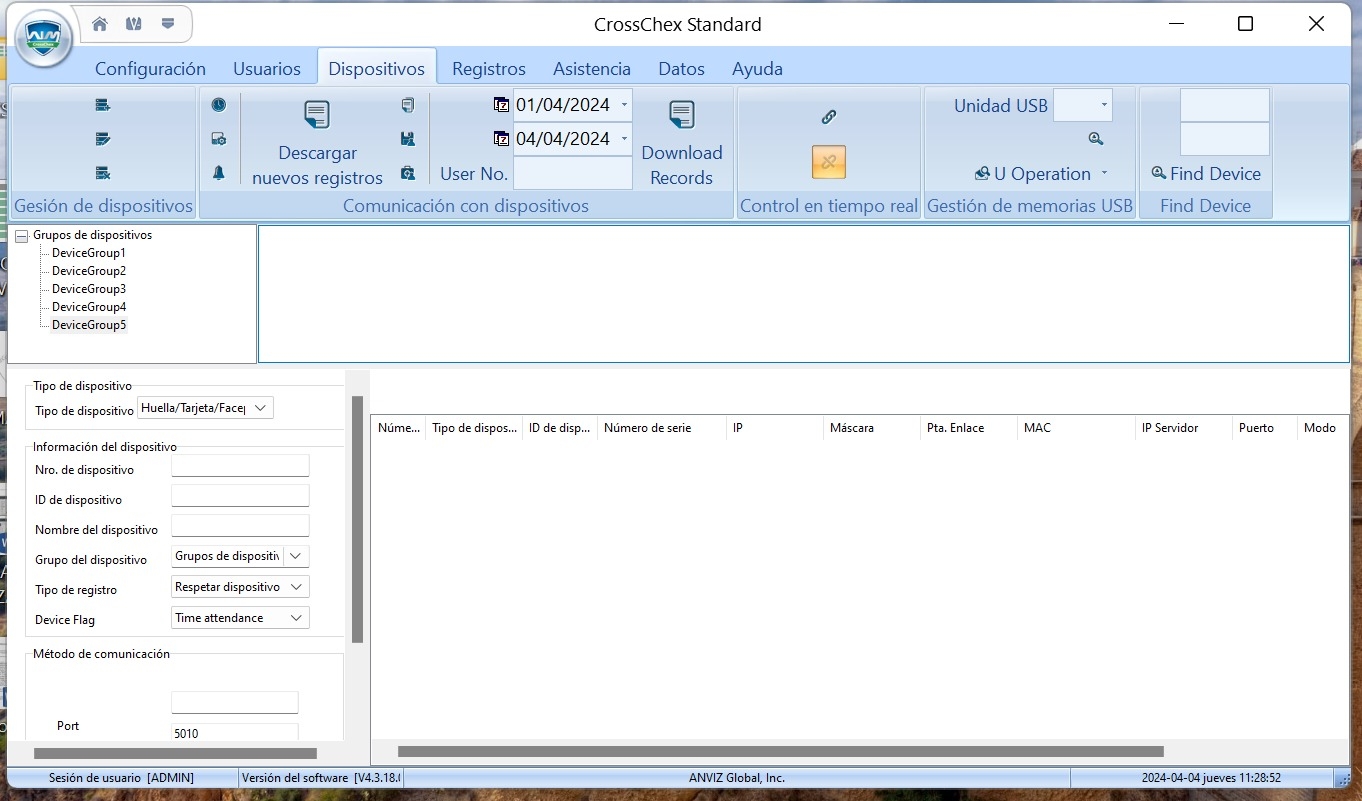Open Tipo de registro Respetar dispositivo dropdown
Viewport: 1362px width, 801px height.
coord(297,587)
